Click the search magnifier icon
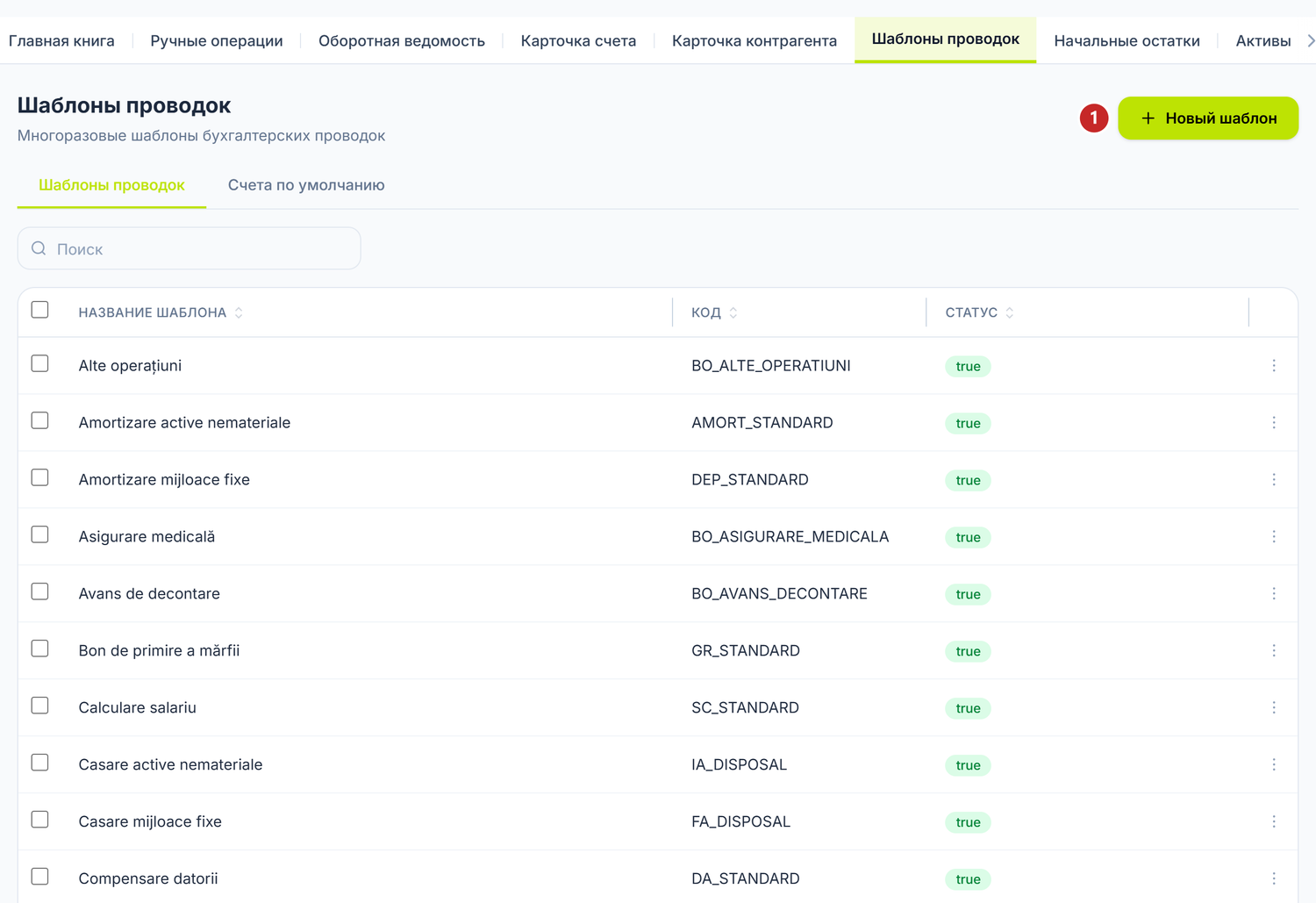This screenshot has height=903, width=1316. click(x=39, y=248)
